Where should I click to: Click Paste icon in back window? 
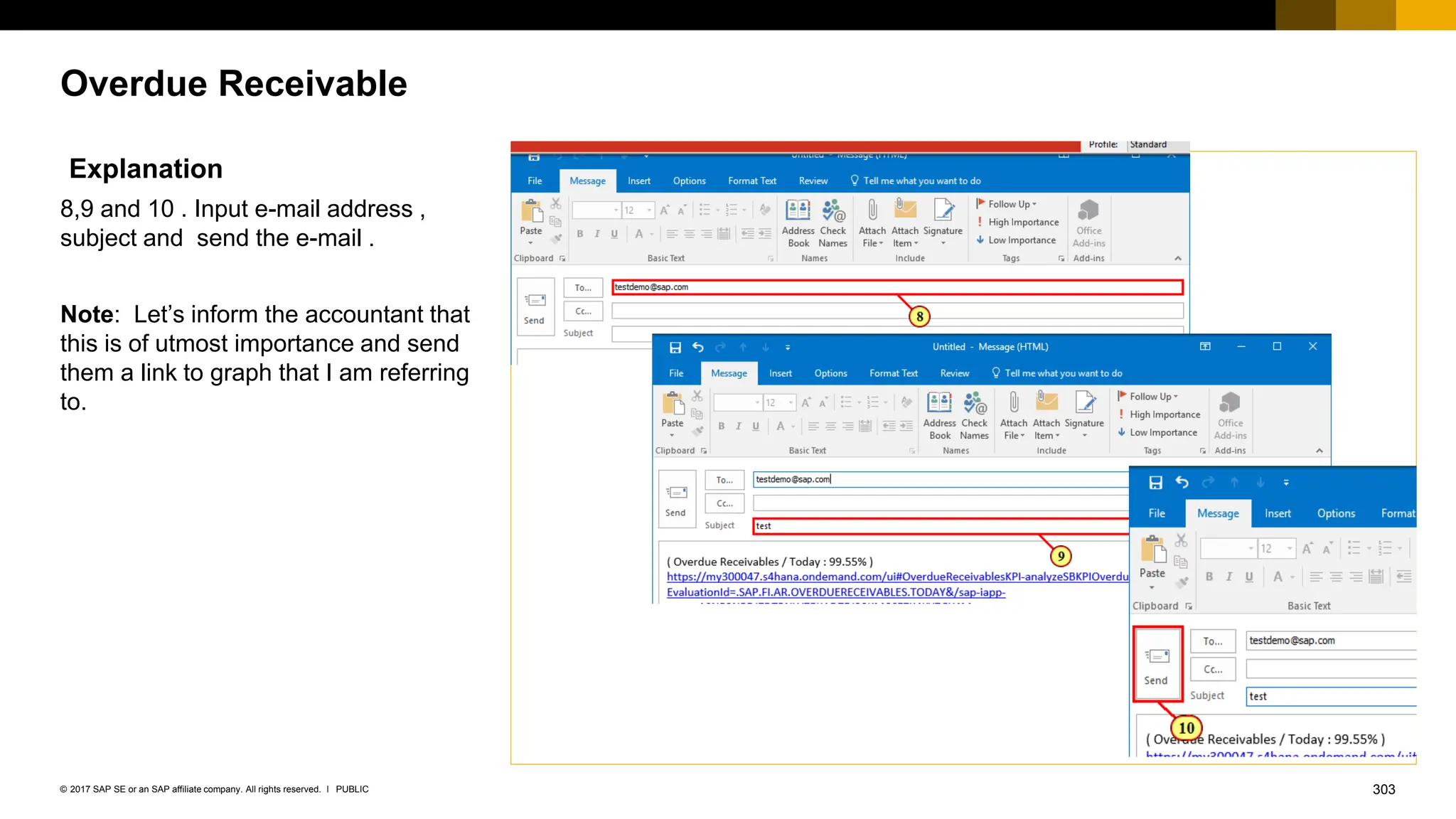point(531,211)
